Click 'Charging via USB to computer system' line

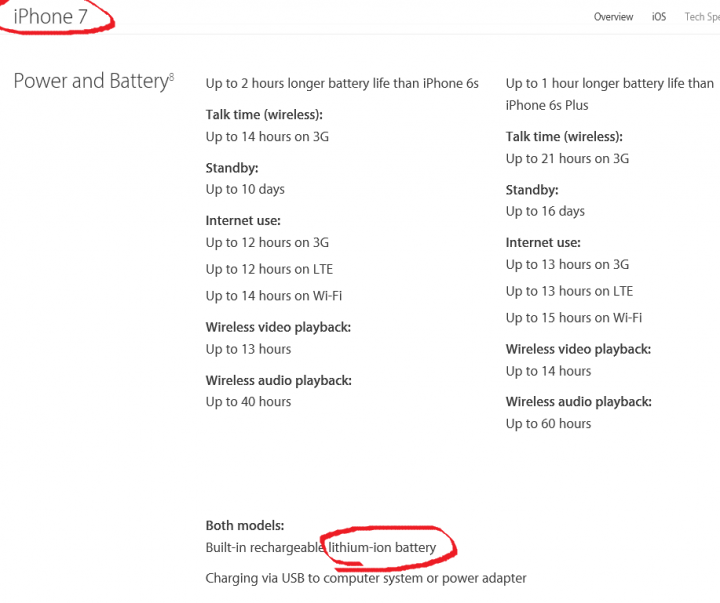click(x=366, y=578)
